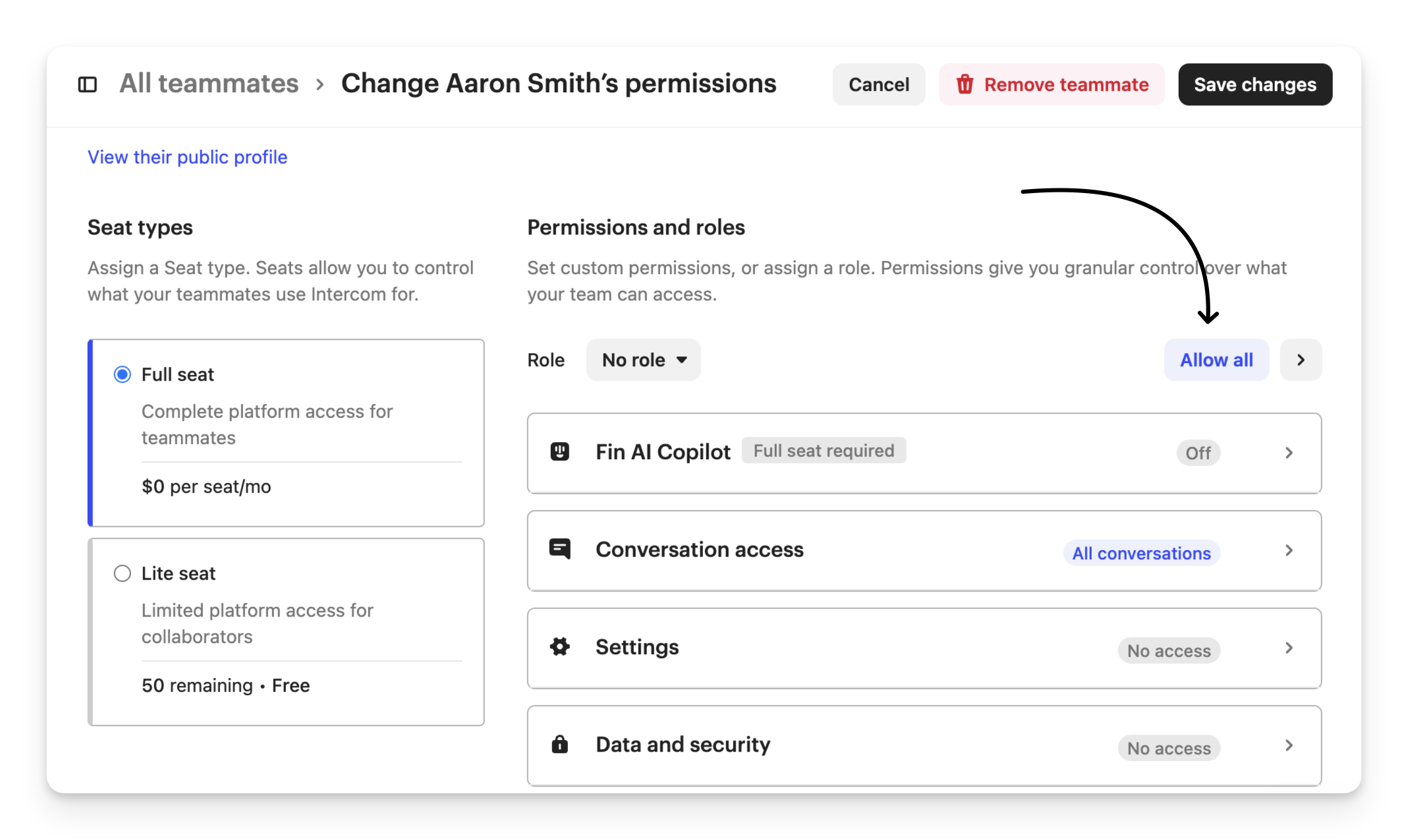Click the Conversation access chat icon
1408x840 pixels.
point(559,549)
